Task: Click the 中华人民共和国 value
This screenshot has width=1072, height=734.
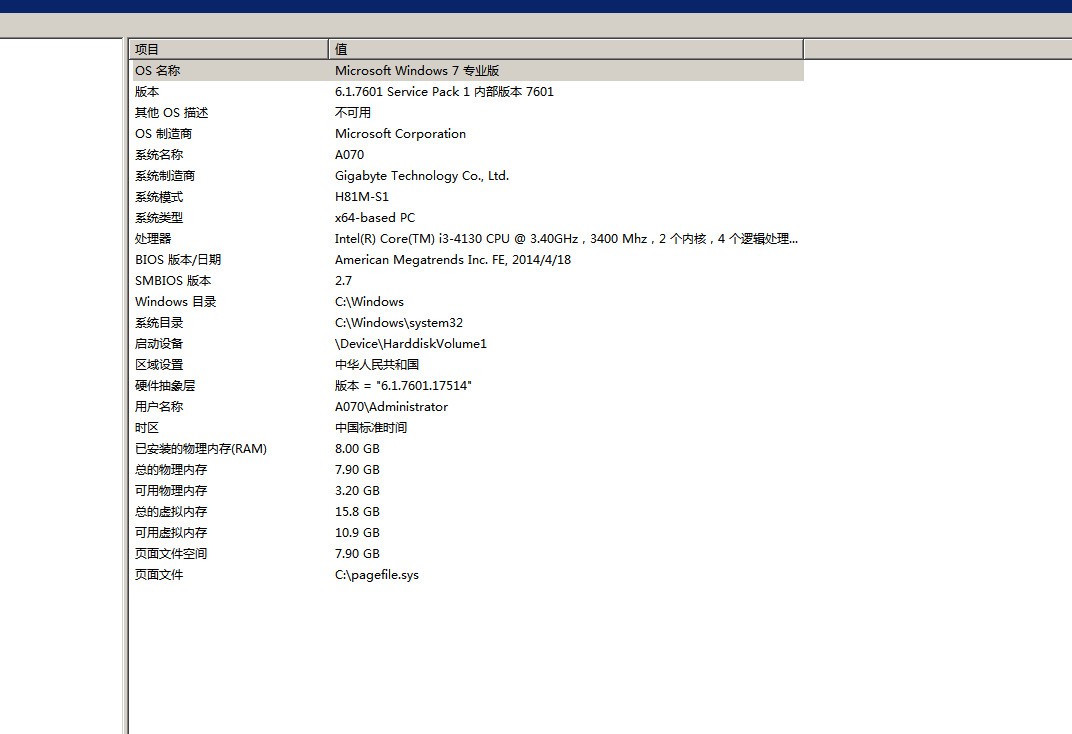Action: tap(377, 365)
